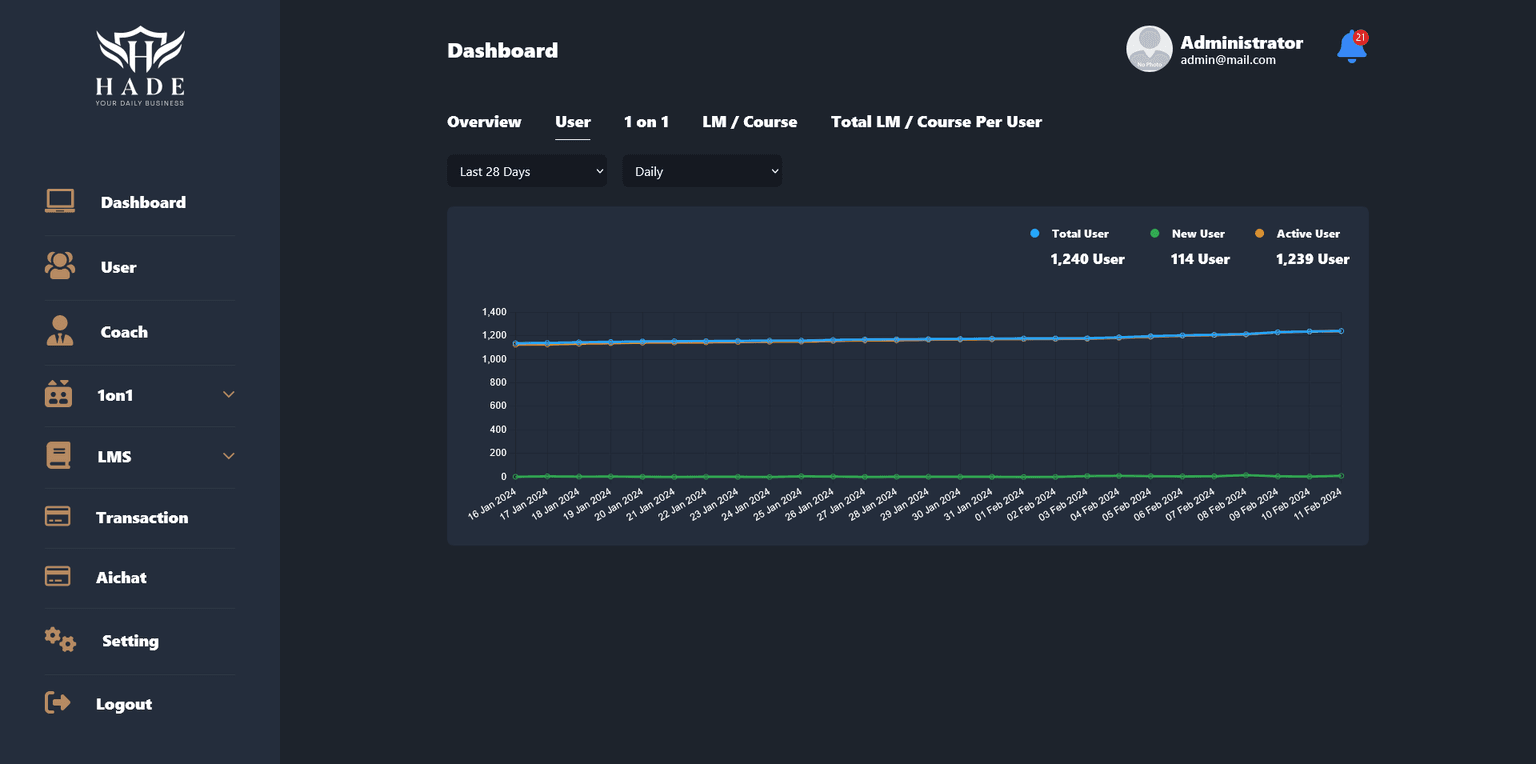Select the LMS book icon in sidebar

(59, 456)
